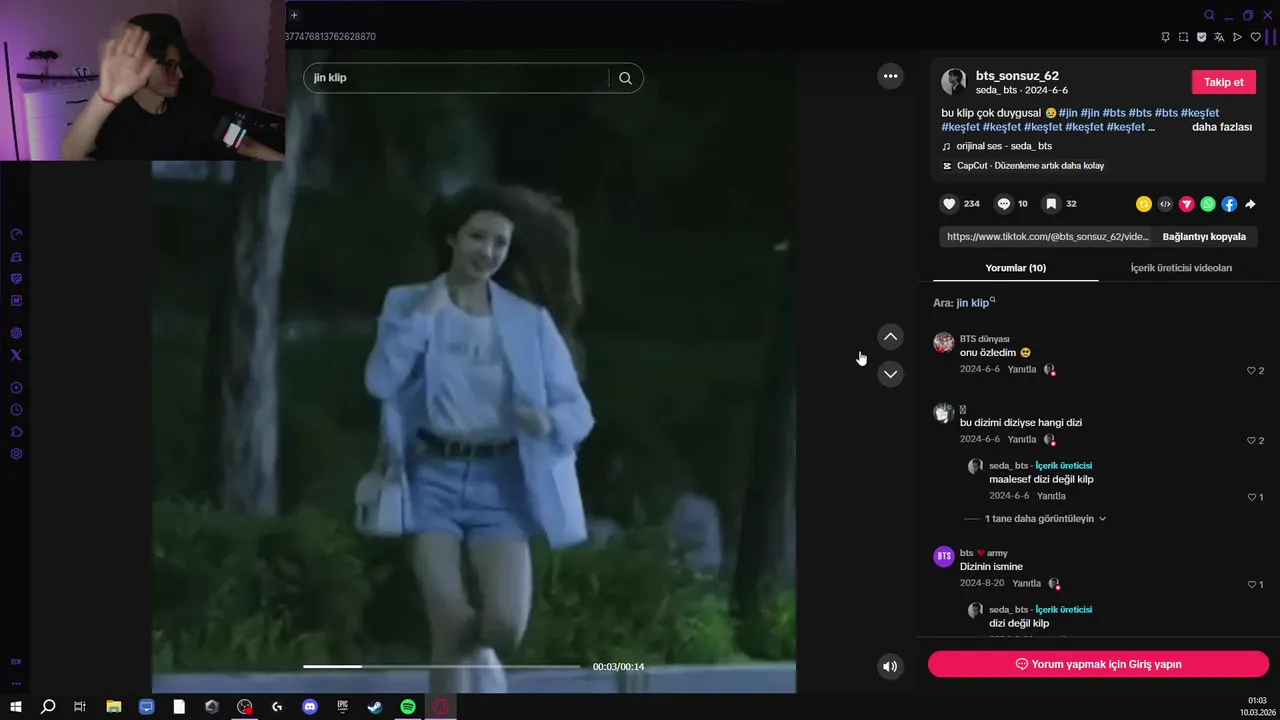This screenshot has width=1280, height=720.
Task: Expand the caption with daha fazlası
Action: (x=1222, y=127)
